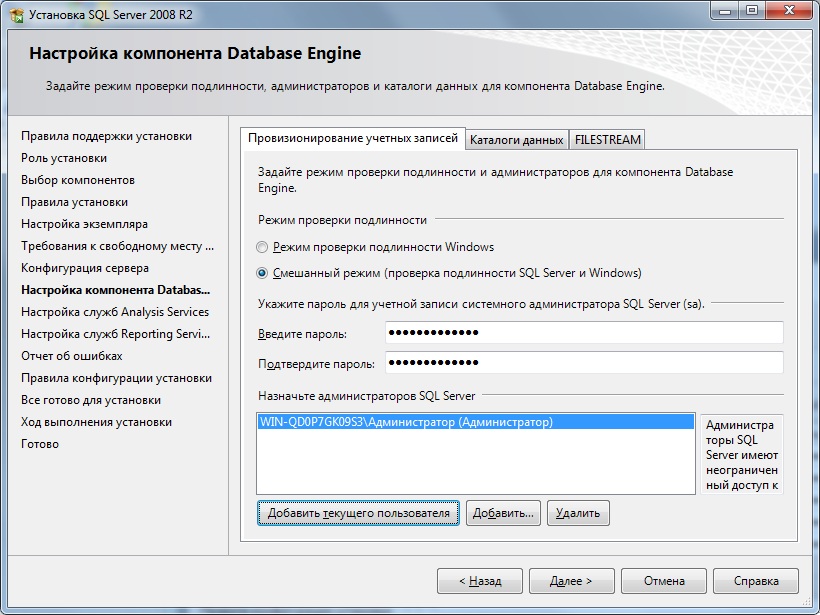Click 'Требования к свободному месту' step
The width and height of the screenshot is (820, 615).
click(x=118, y=246)
